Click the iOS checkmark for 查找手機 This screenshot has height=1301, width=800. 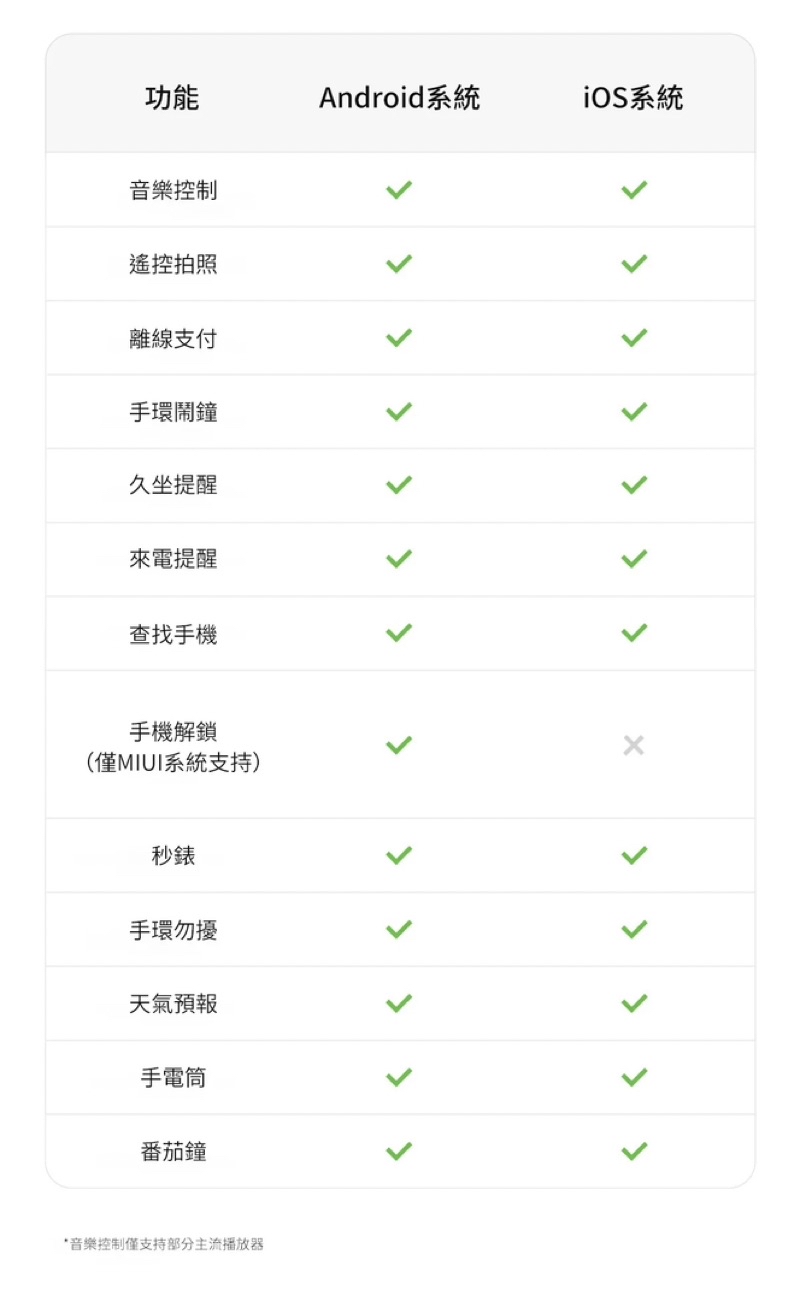pyautogui.click(x=634, y=634)
